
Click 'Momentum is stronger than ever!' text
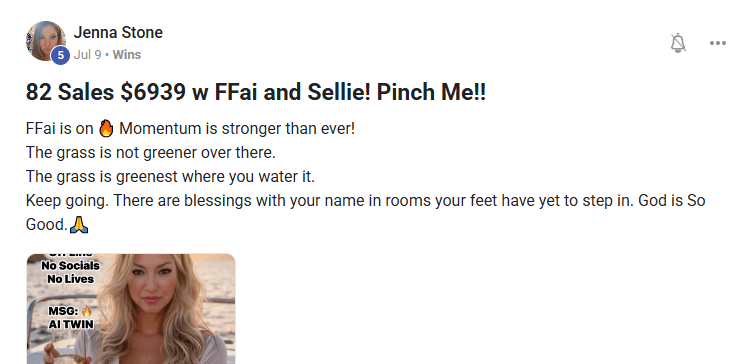point(237,128)
